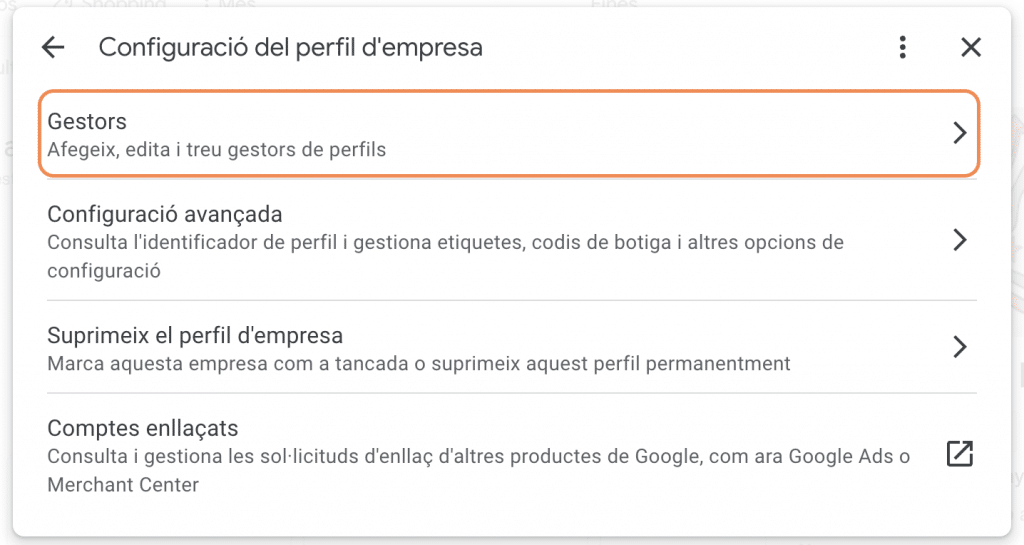Open Configuració avançada

tap(509, 240)
